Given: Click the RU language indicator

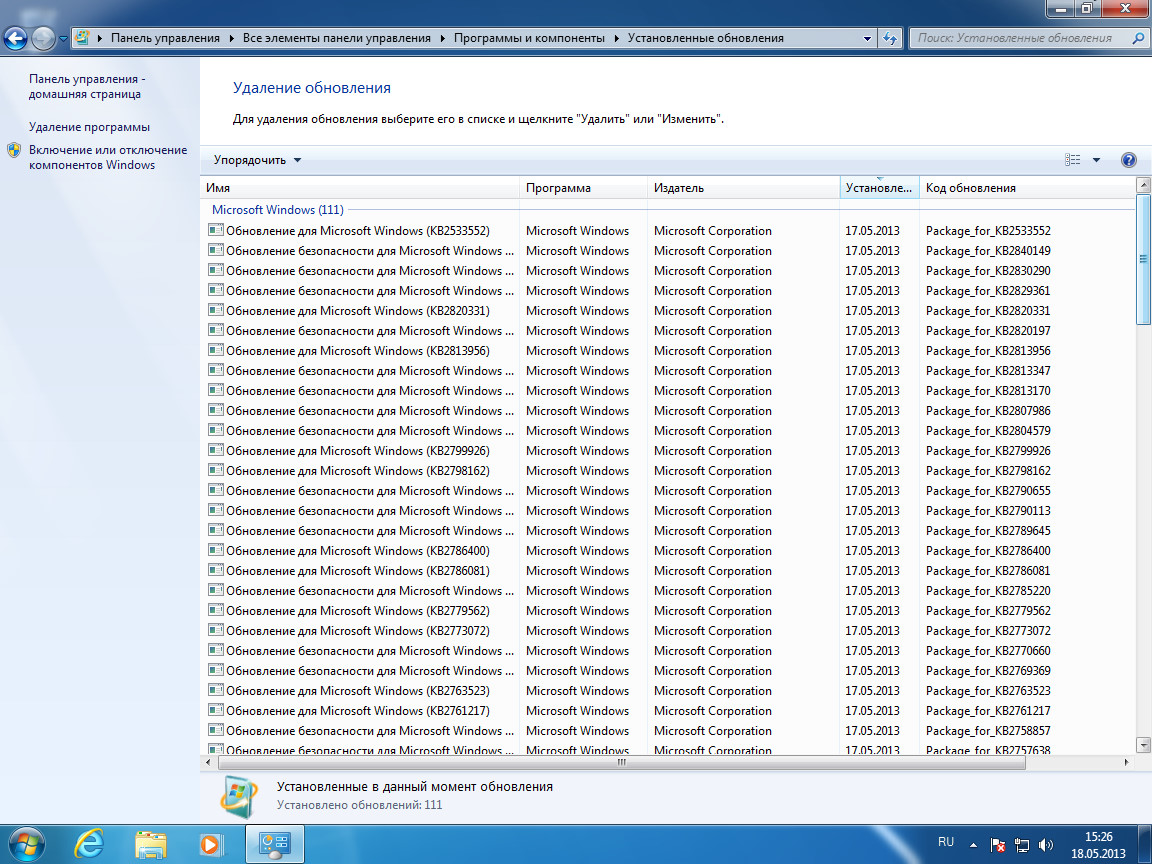Looking at the screenshot, I should point(946,842).
